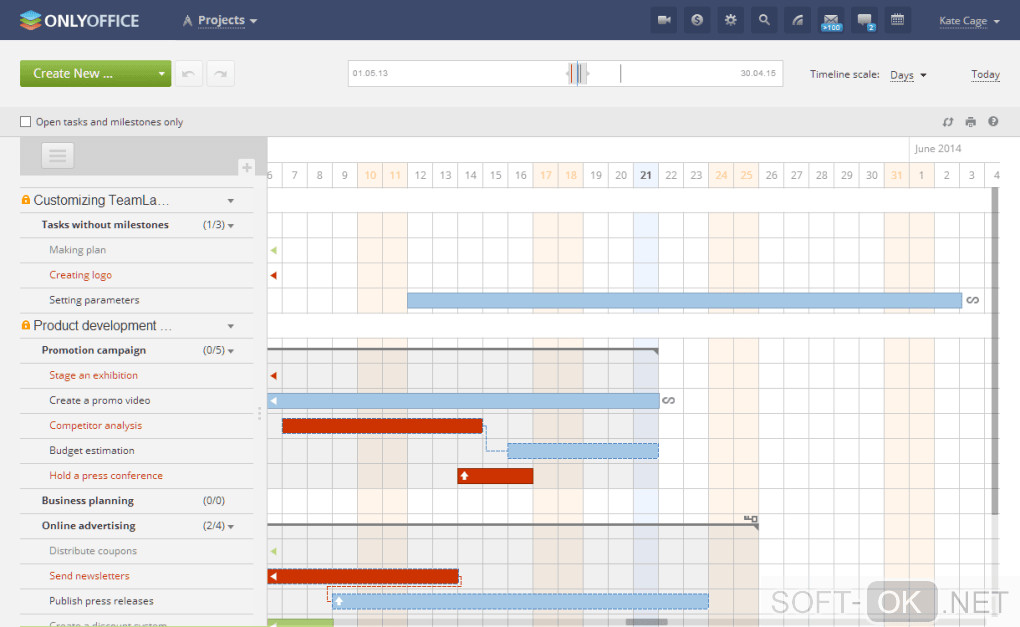Click green arrow marker for Making plan
1020x627 pixels.
(x=274, y=250)
